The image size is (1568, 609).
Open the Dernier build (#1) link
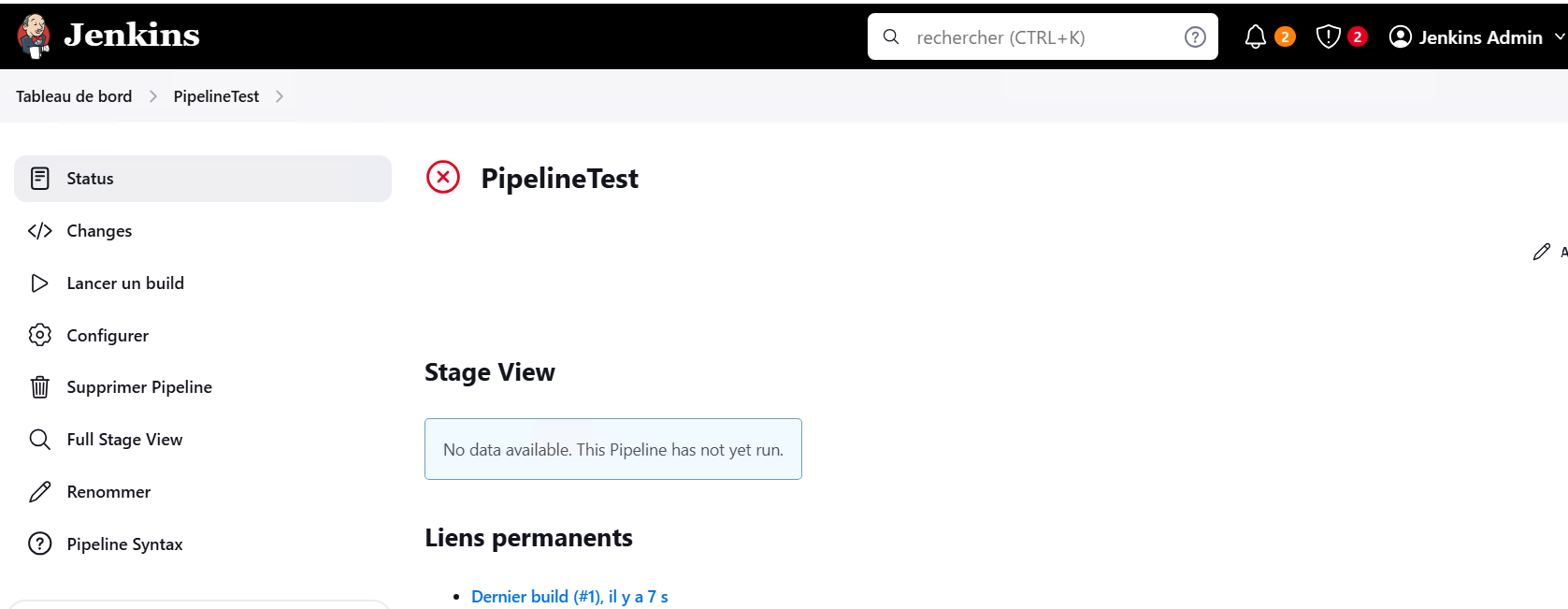[x=569, y=597]
